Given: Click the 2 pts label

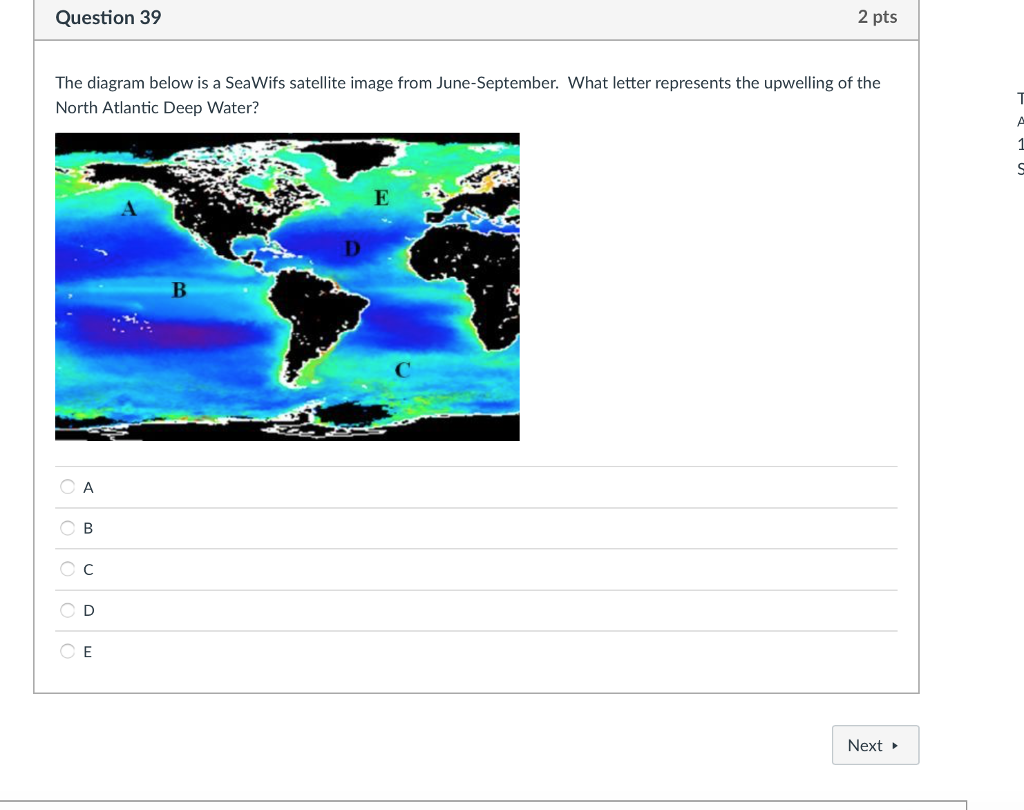Looking at the screenshot, I should (x=877, y=16).
